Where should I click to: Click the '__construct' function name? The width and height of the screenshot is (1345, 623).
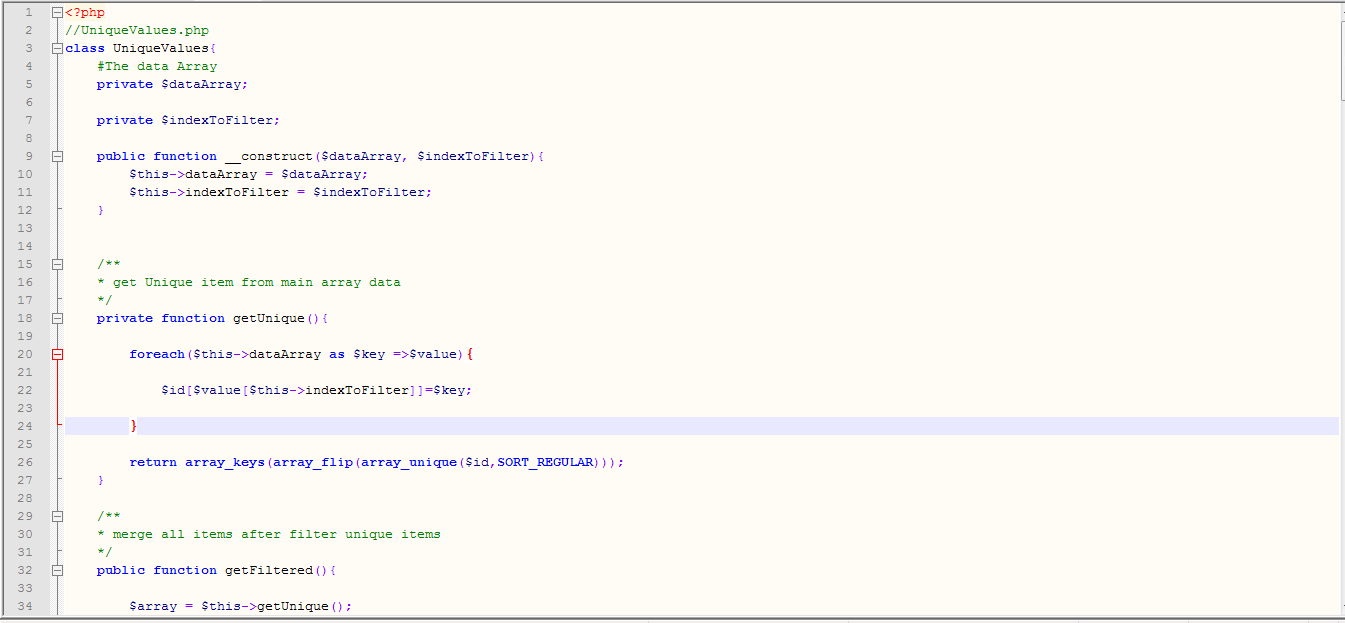[x=269, y=156]
